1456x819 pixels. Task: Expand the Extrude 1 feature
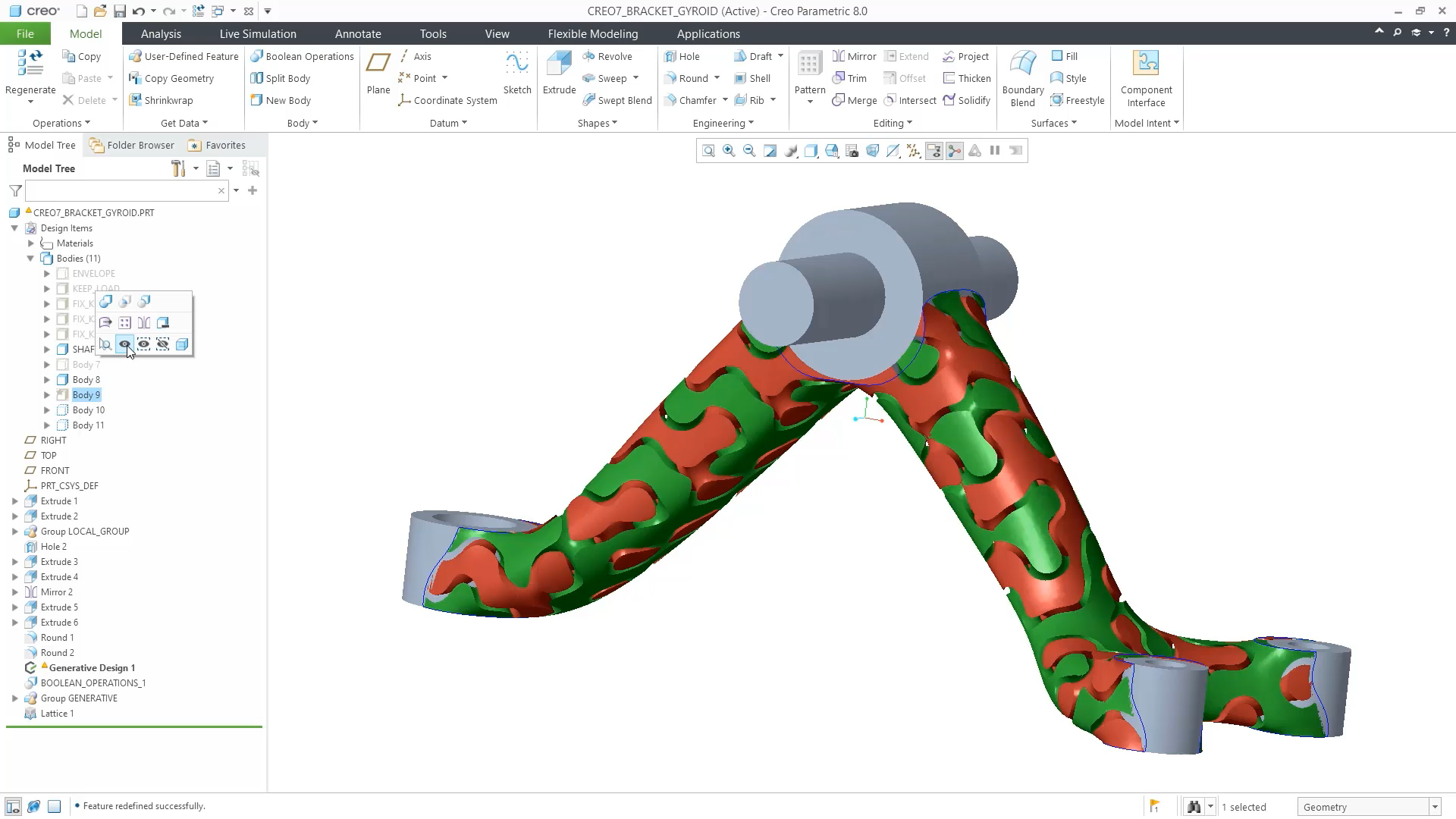point(15,501)
